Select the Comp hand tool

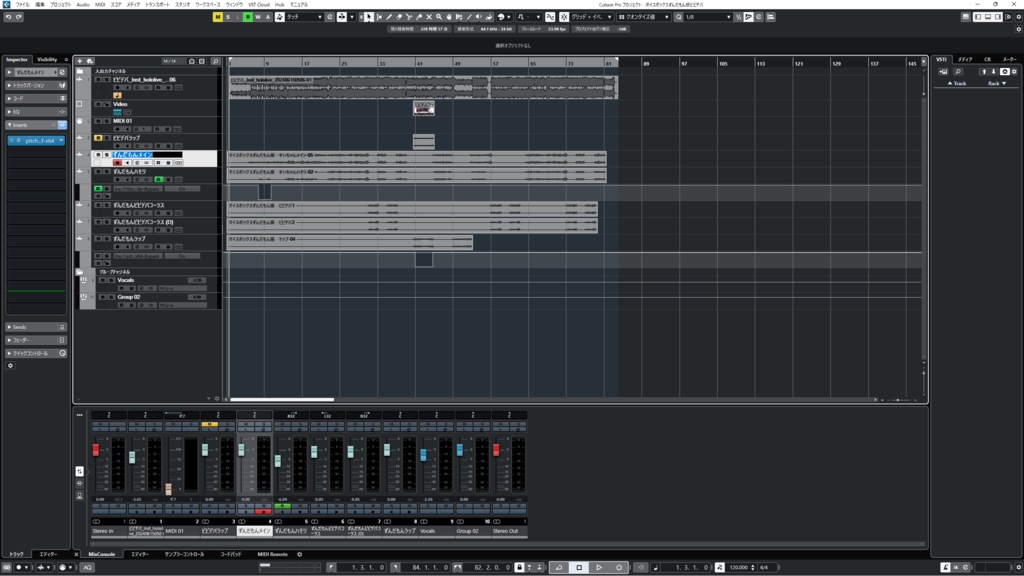(449, 17)
